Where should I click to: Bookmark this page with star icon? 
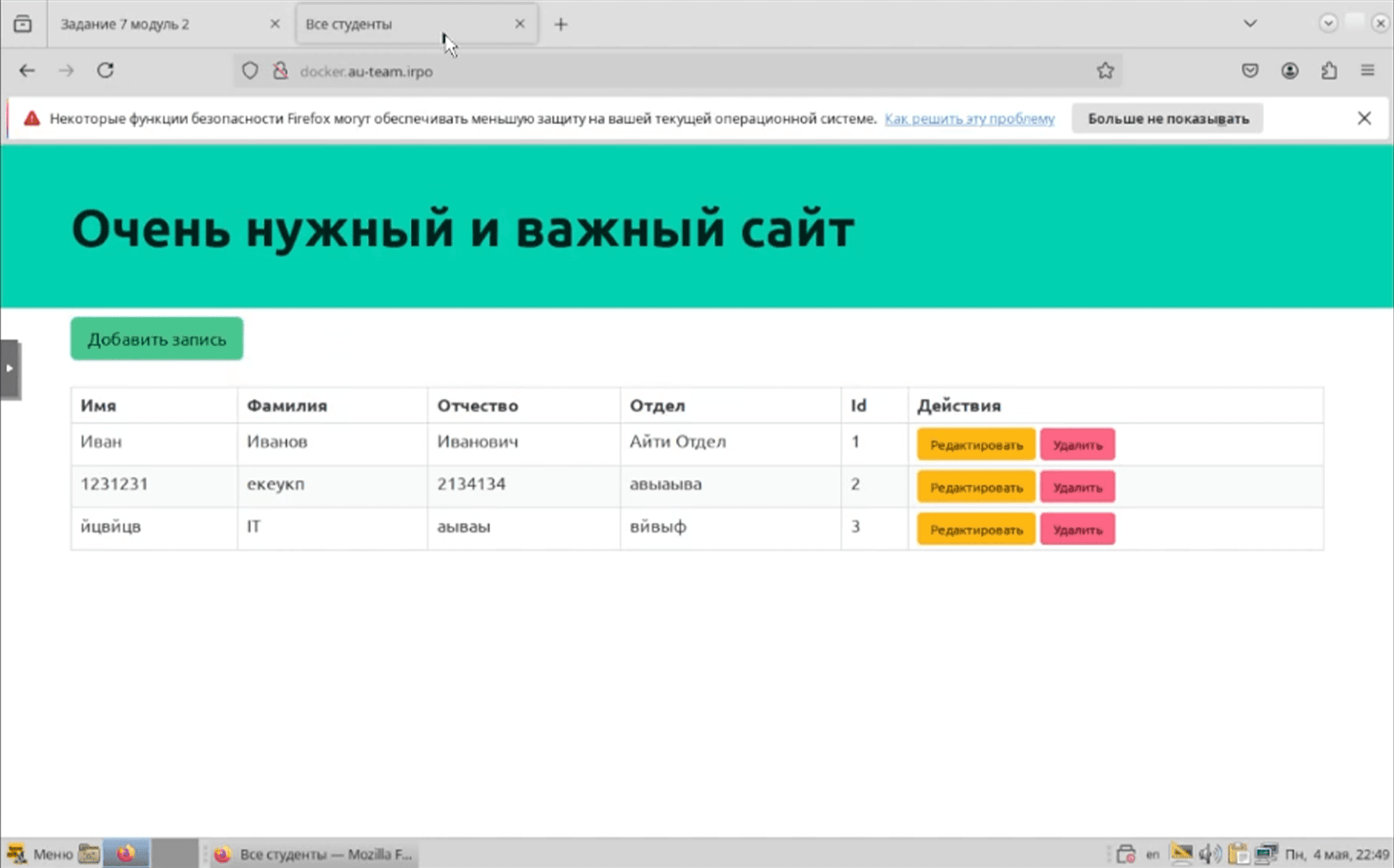coord(1105,71)
